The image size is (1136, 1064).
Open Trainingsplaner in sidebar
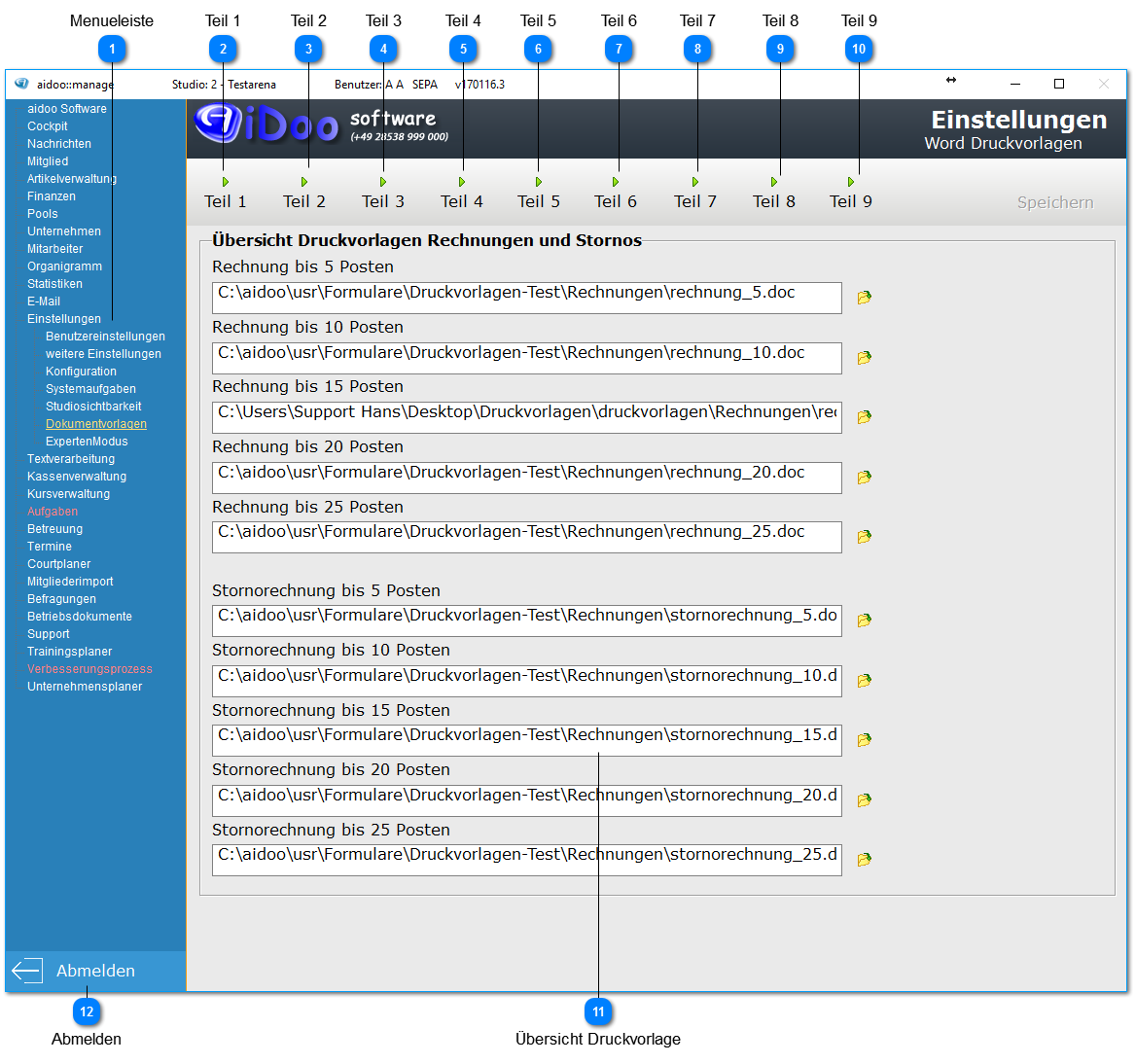point(70,652)
